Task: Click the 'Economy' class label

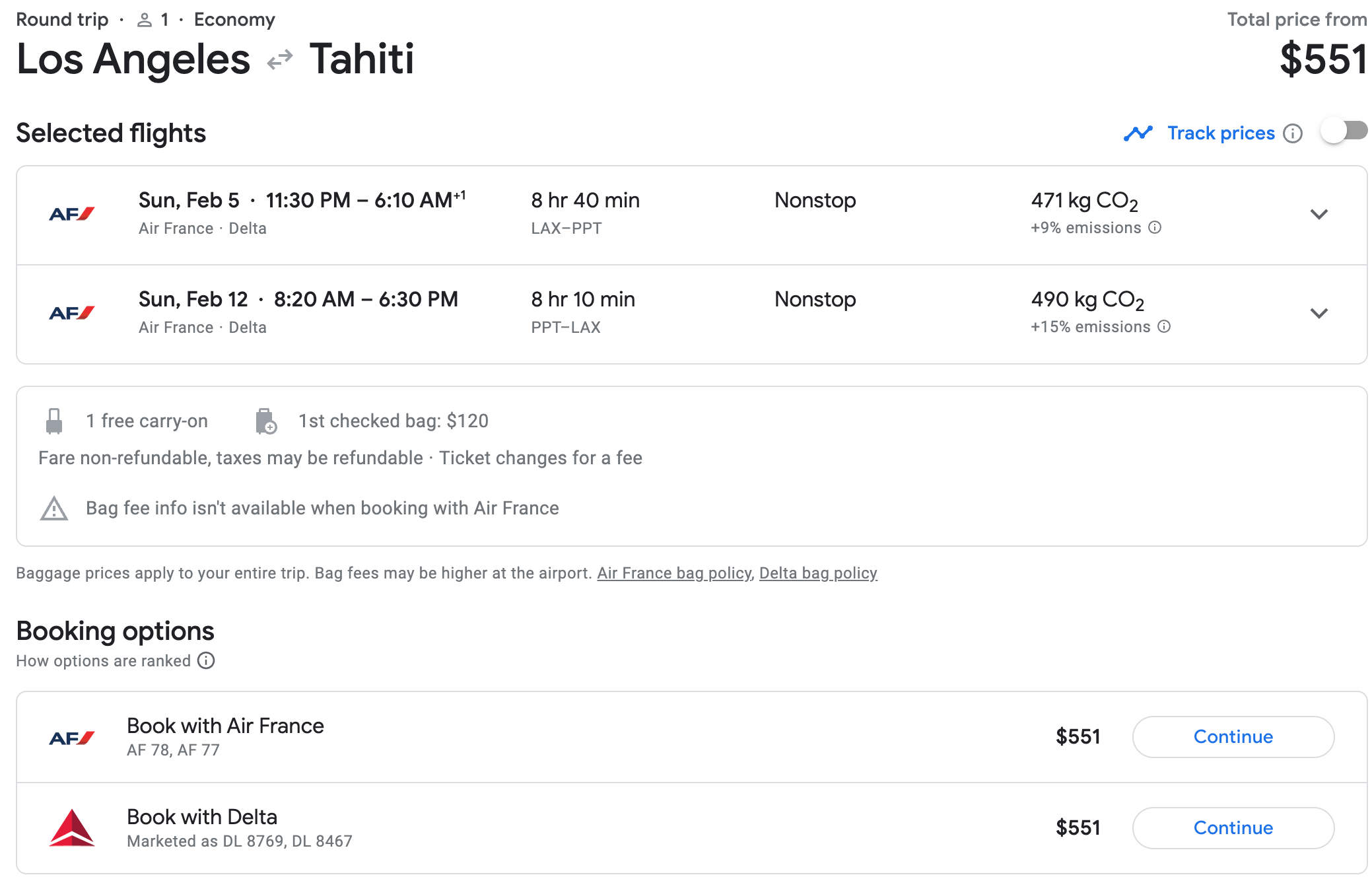Action: tap(234, 20)
